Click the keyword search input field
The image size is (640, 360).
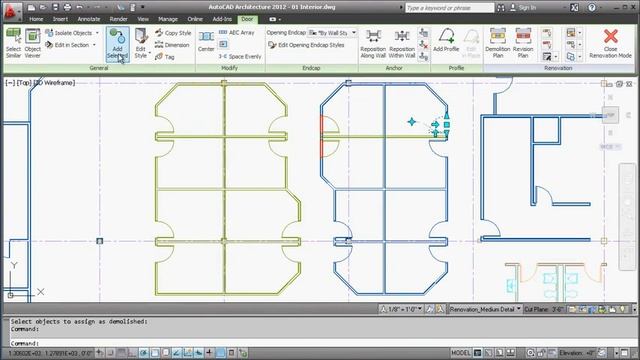click(449, 7)
